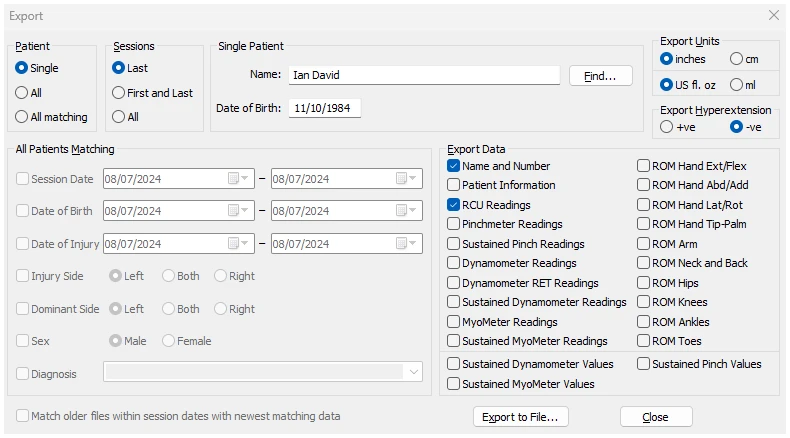Select ml volume unit
The image size is (790, 438).
click(736, 84)
